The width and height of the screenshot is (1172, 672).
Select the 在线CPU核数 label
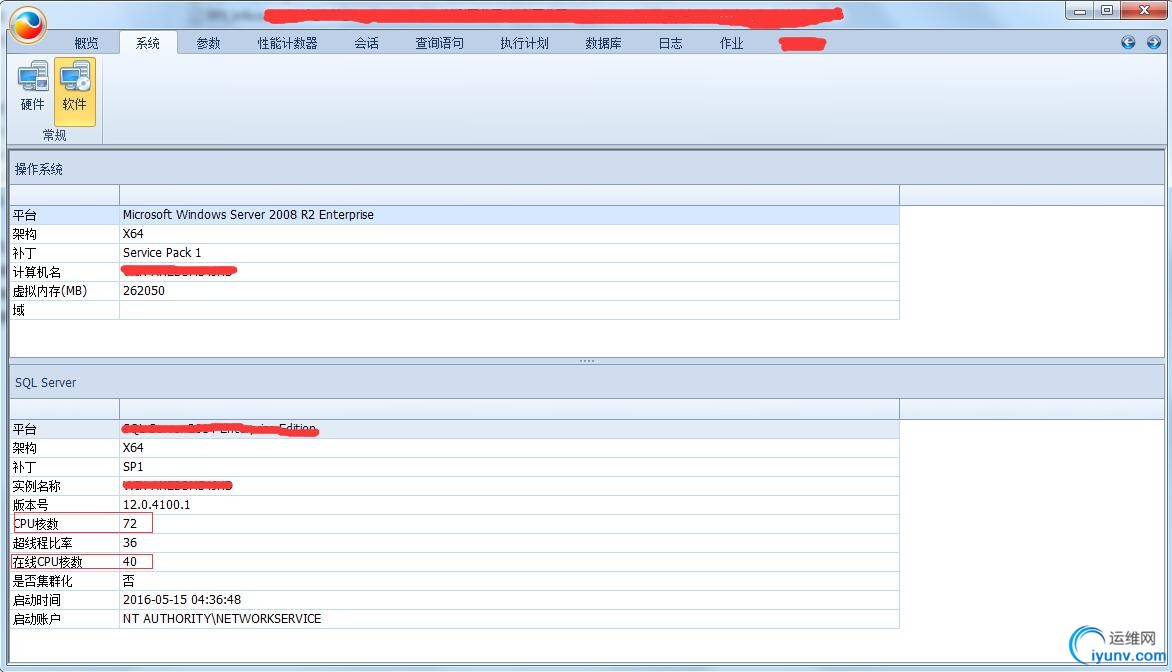tap(48, 562)
